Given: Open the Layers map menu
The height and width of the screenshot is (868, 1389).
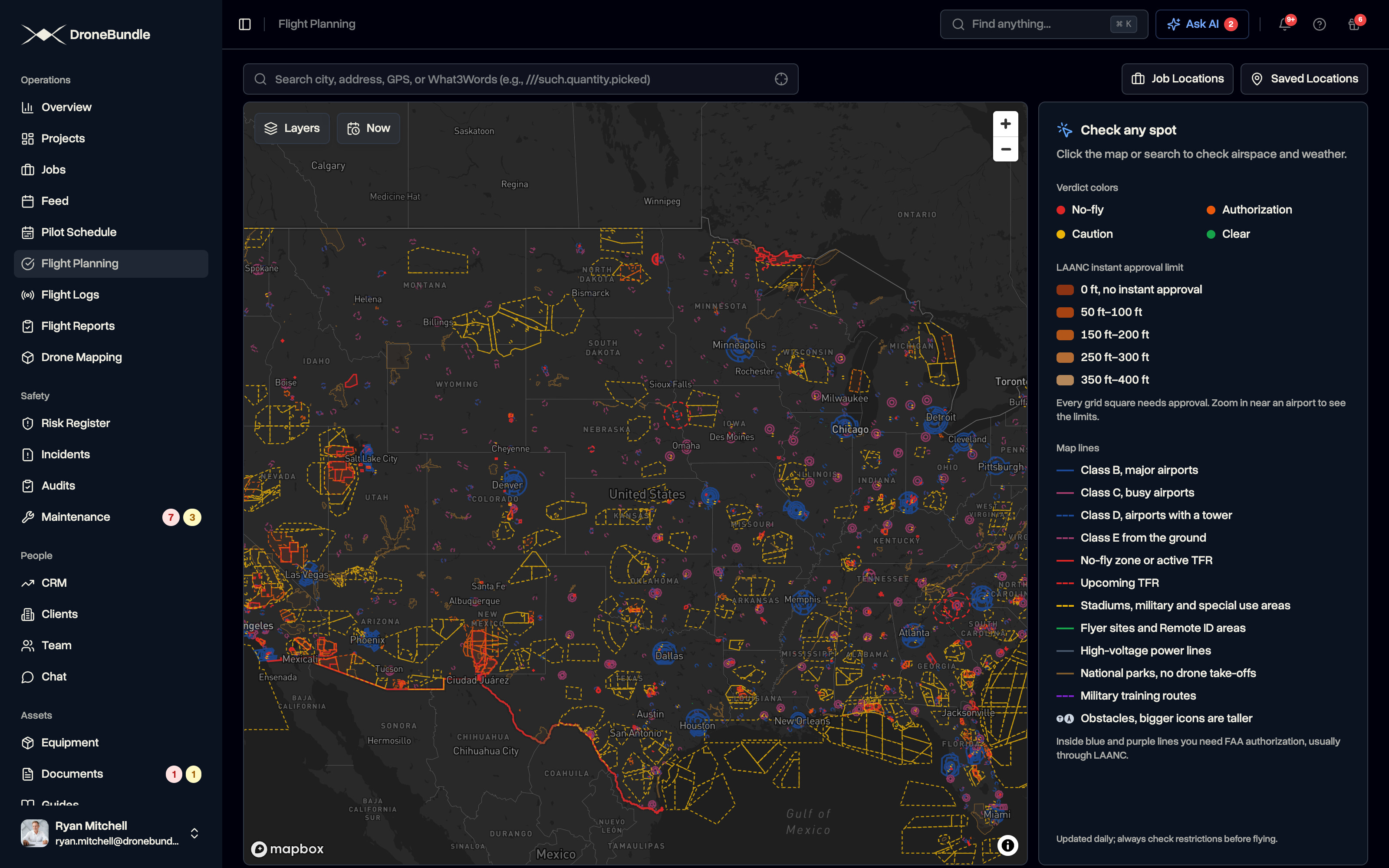Looking at the screenshot, I should [292, 128].
